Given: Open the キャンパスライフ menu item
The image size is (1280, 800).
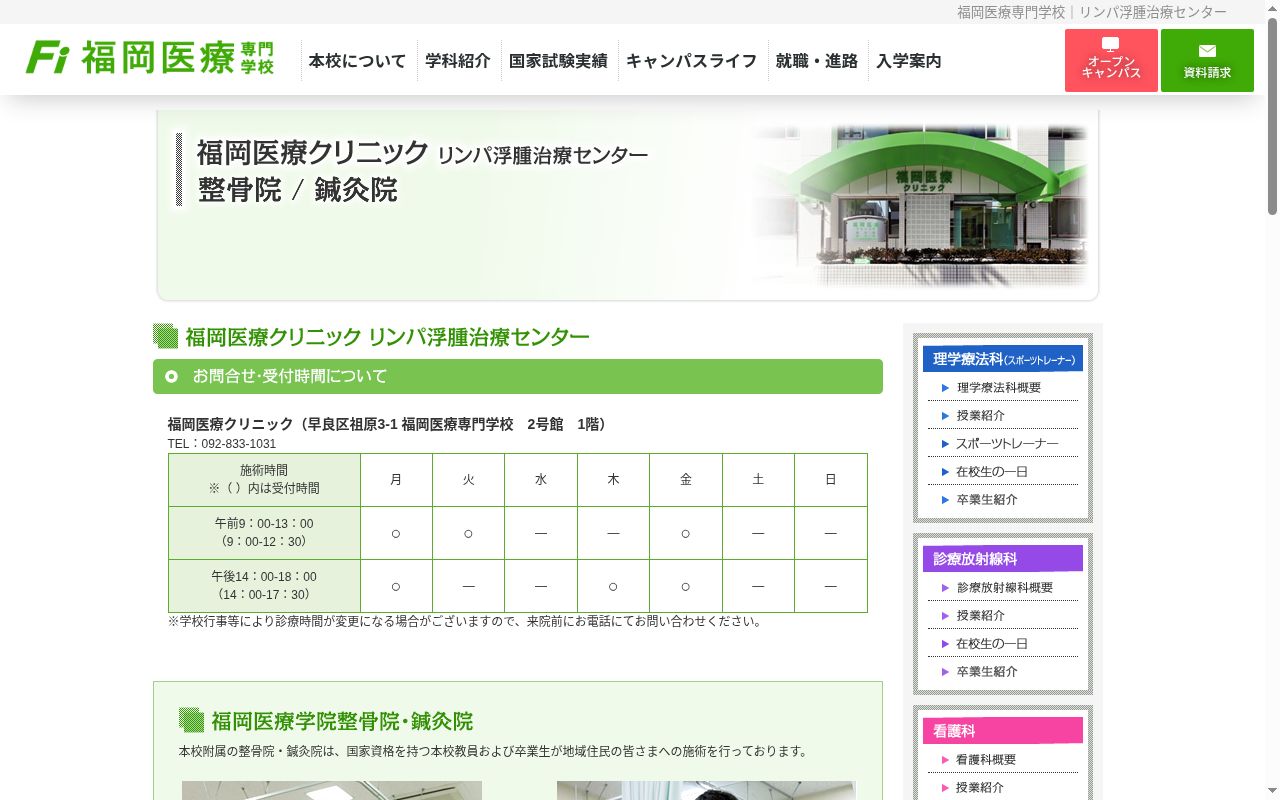Looking at the screenshot, I should pyautogui.click(x=692, y=61).
